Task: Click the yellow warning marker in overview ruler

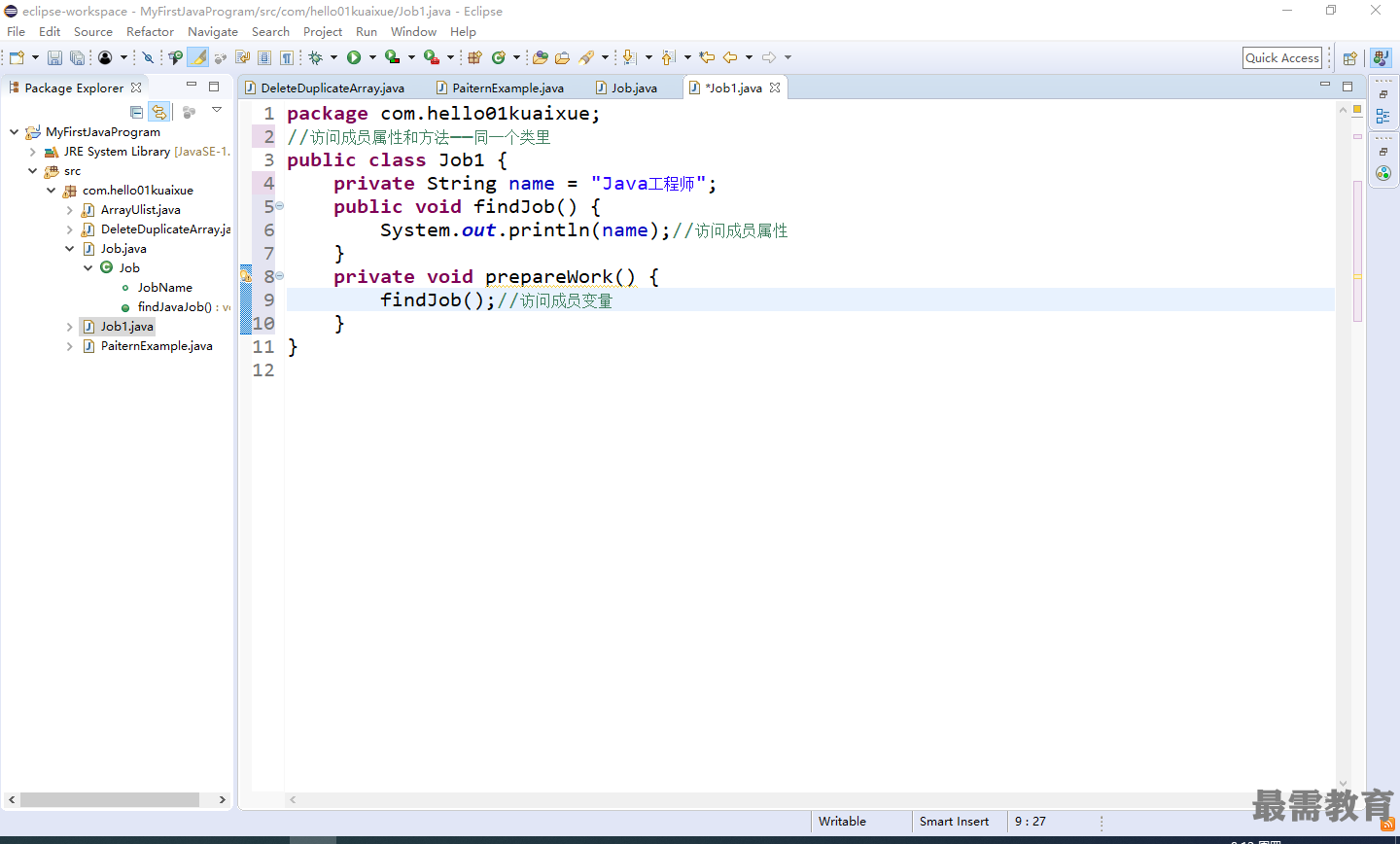Action: pyautogui.click(x=1357, y=277)
